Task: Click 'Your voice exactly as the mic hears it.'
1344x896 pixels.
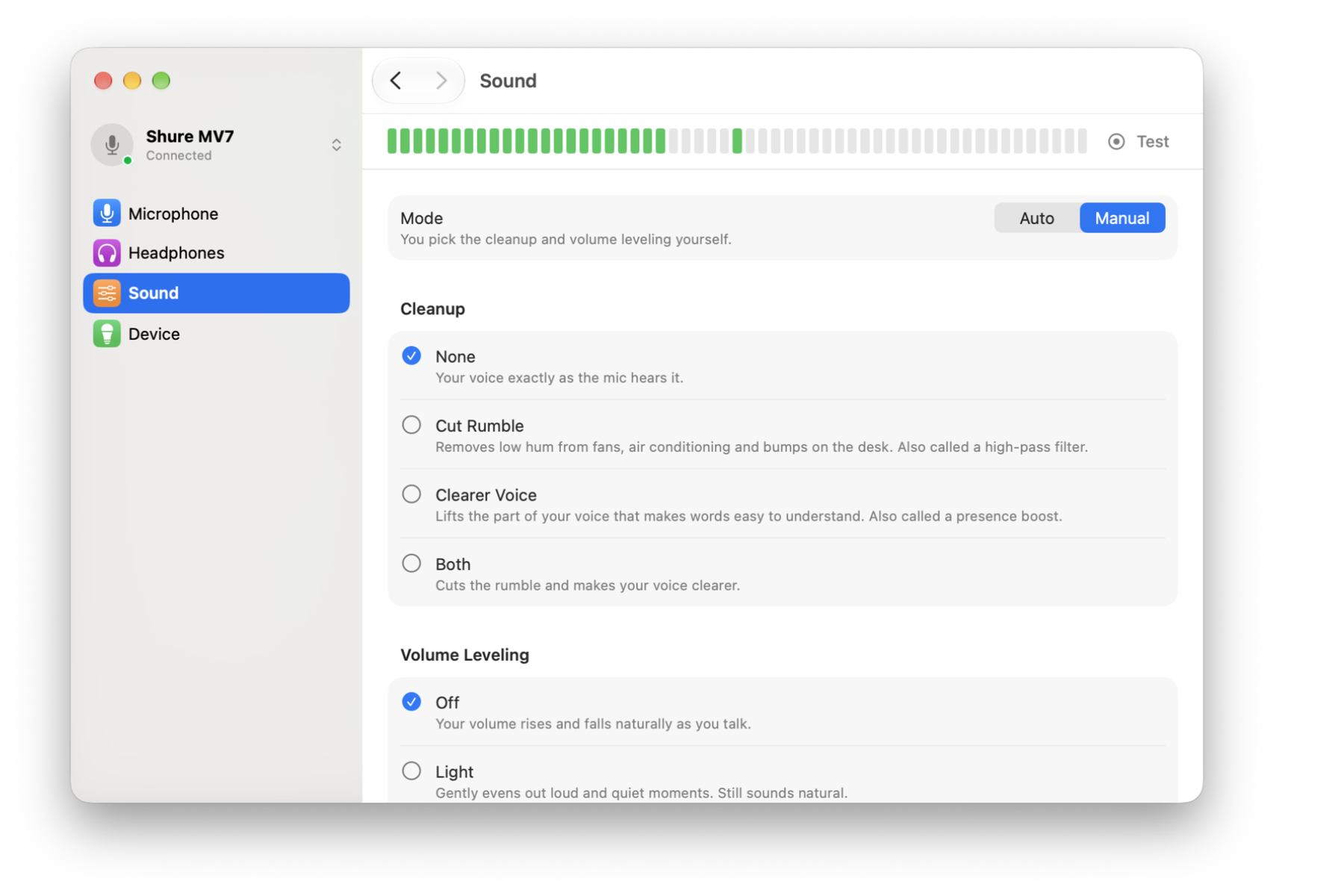Action: 560,378
